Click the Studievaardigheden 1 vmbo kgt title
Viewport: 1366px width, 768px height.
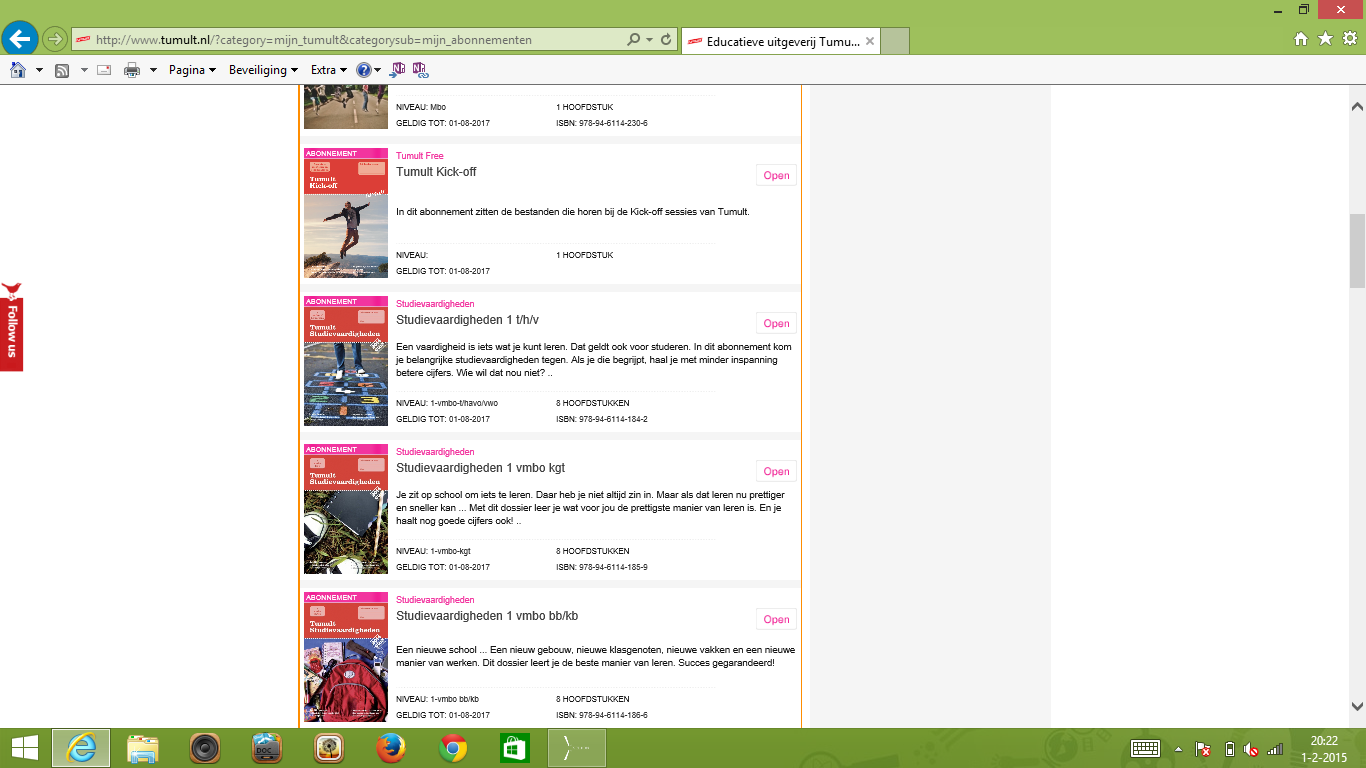[481, 468]
